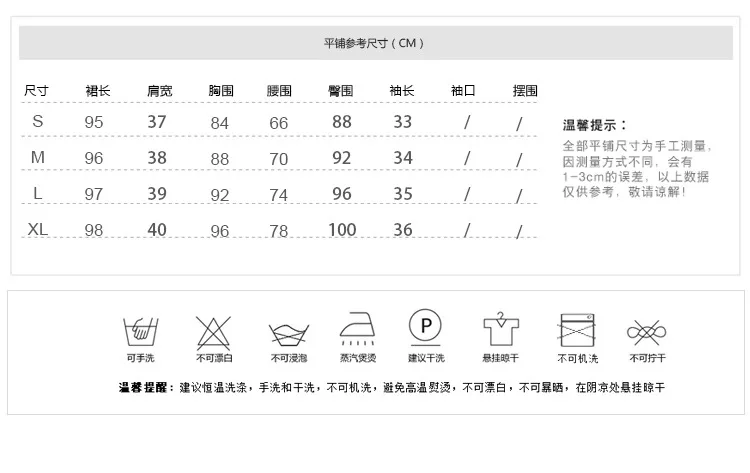Screen dimensions: 750x473
Task: Click the 可手洗 caption text
Action: tap(141, 358)
